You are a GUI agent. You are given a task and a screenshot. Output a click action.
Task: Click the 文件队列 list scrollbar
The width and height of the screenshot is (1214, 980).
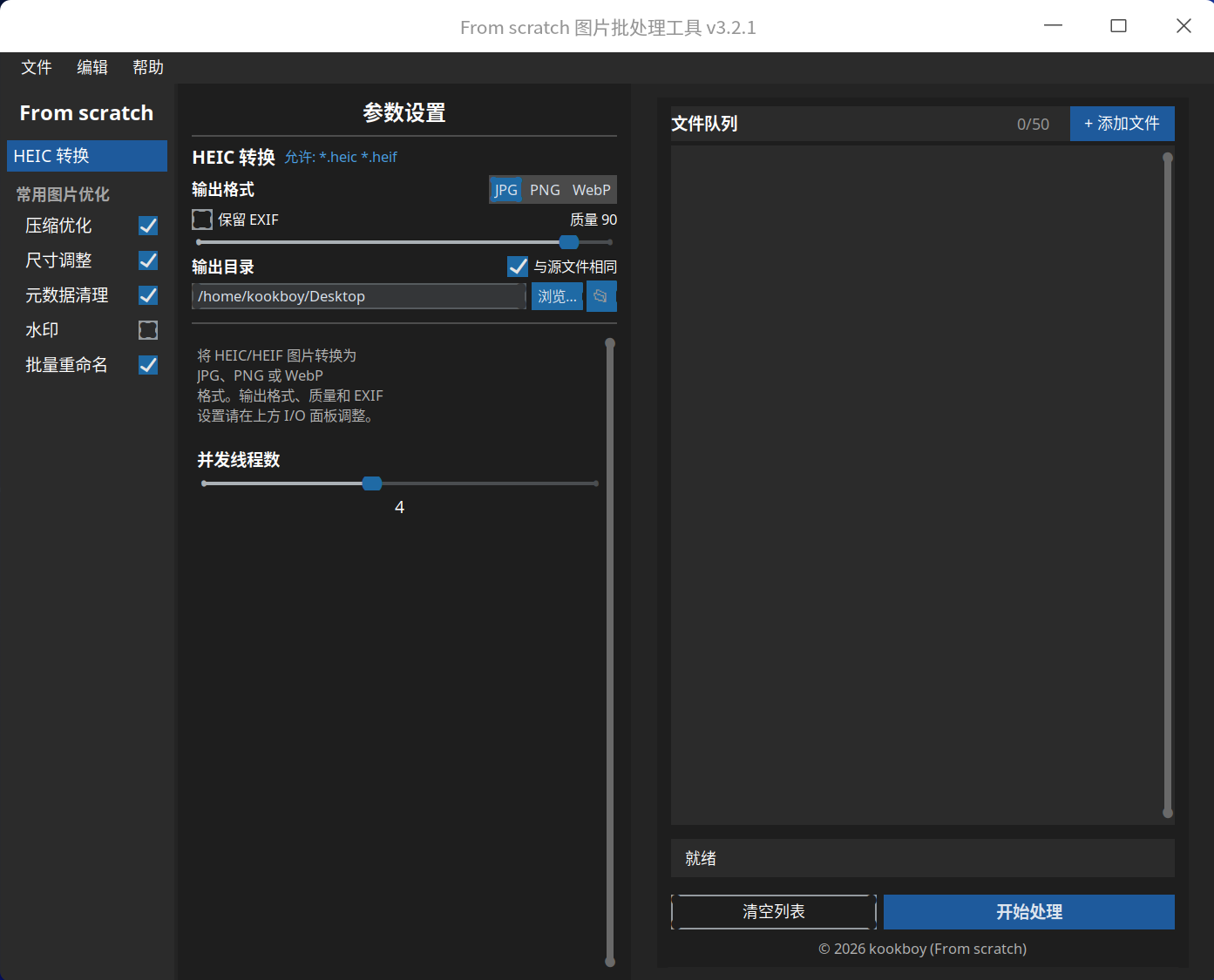point(1168,485)
